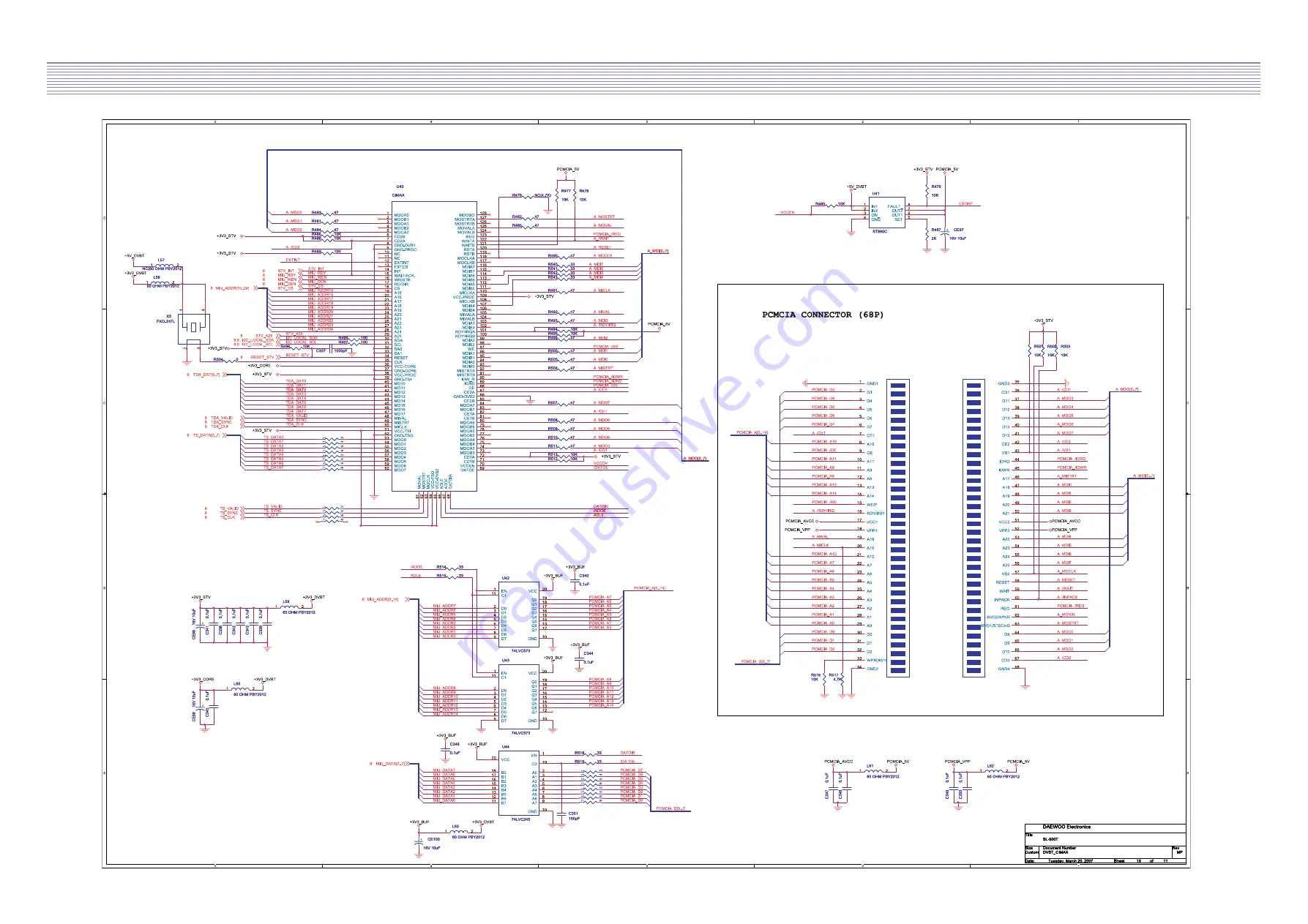Click the '74LVC245' part label under U44
The image size is (1308, 924).
click(520, 819)
